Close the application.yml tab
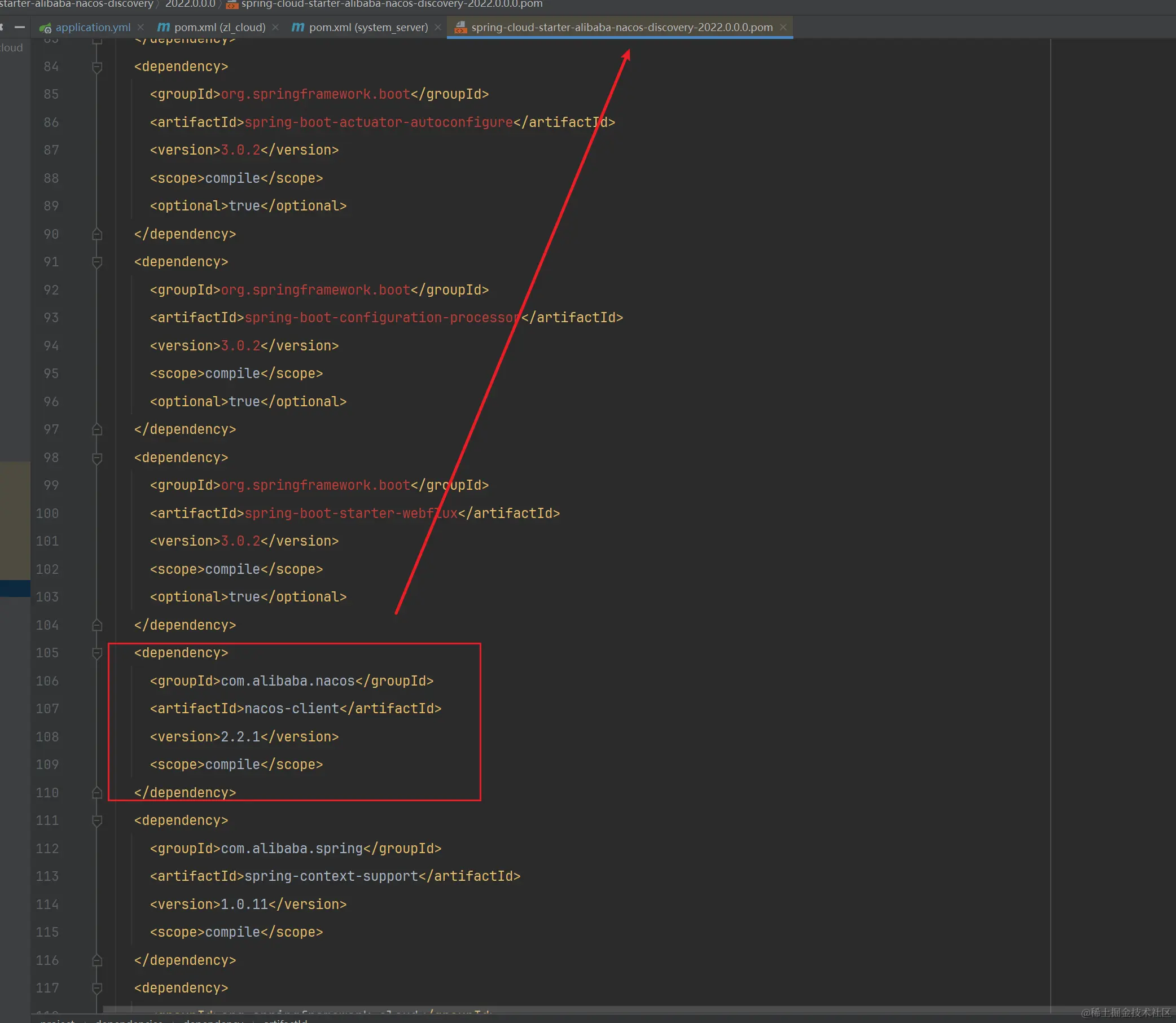This screenshot has height=1023, width=1176. pos(141,28)
